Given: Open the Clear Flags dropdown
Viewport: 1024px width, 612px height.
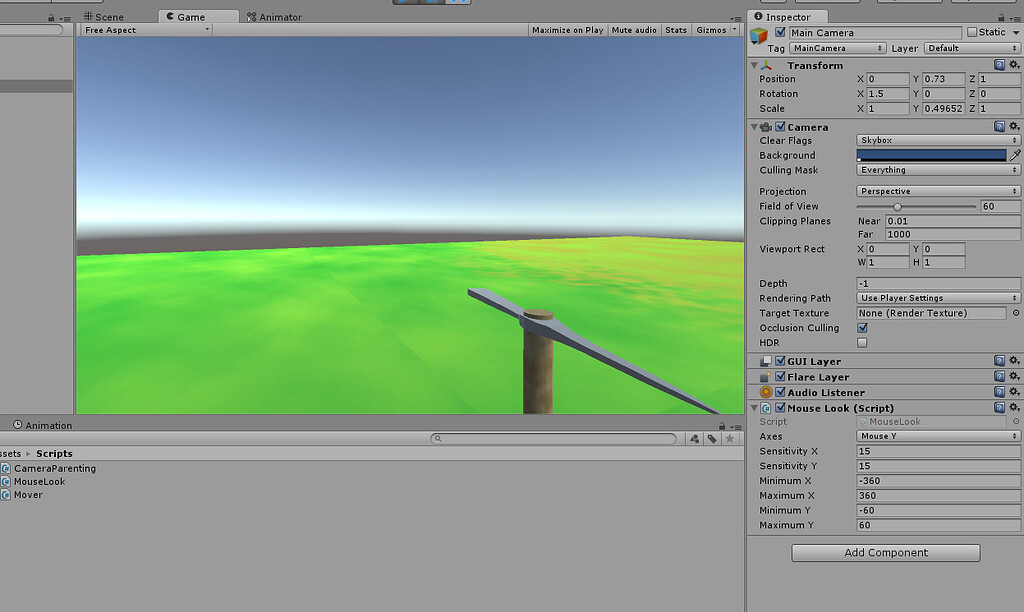Looking at the screenshot, I should 936,140.
